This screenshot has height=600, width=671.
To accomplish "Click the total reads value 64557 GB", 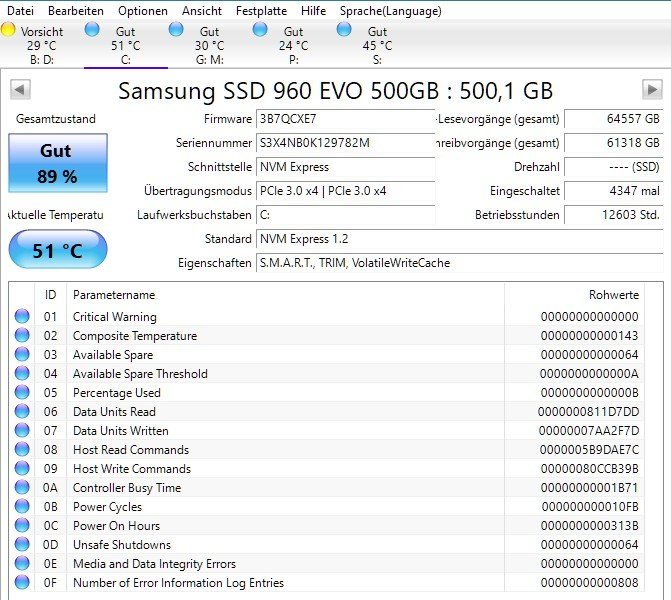I will pyautogui.click(x=614, y=119).
